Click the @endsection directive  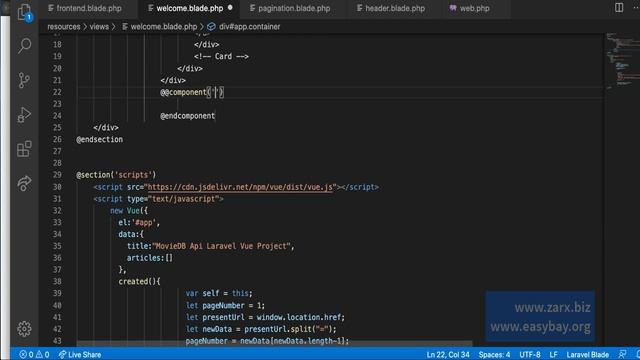pyautogui.click(x=99, y=140)
